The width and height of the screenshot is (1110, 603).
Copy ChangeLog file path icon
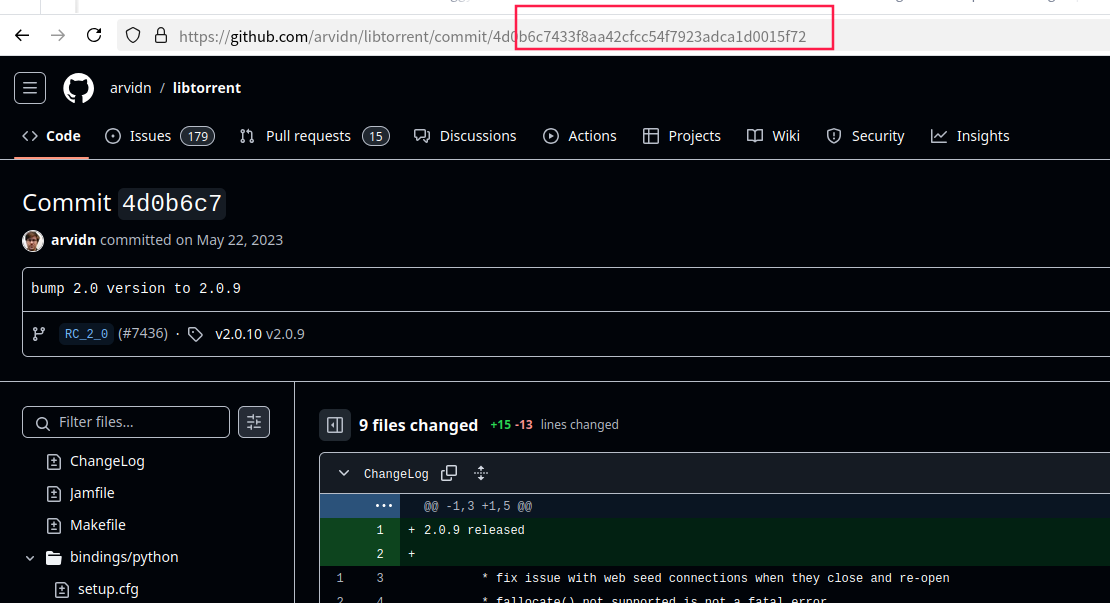pyautogui.click(x=450, y=473)
